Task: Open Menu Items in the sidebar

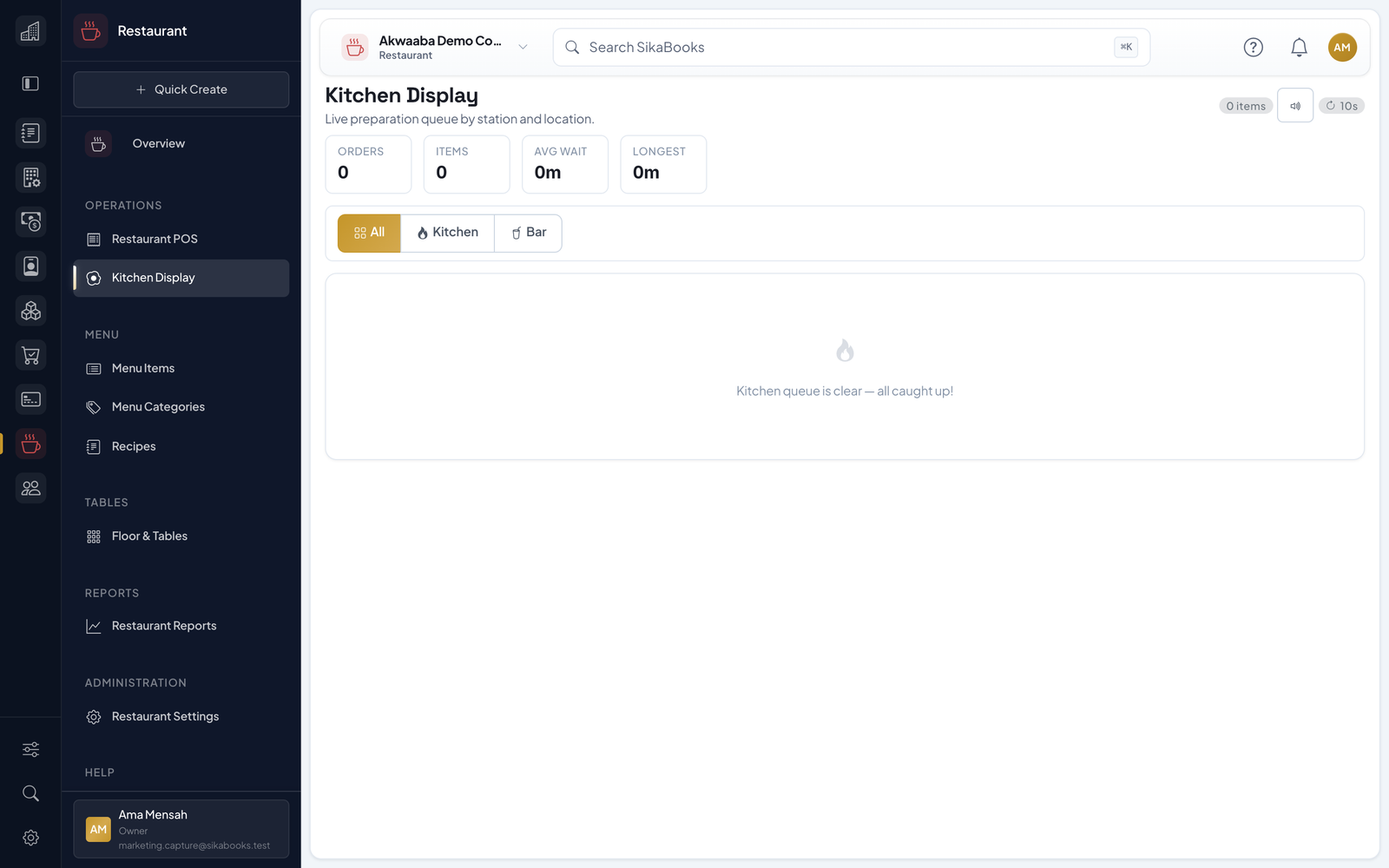Action: pyautogui.click(x=181, y=368)
